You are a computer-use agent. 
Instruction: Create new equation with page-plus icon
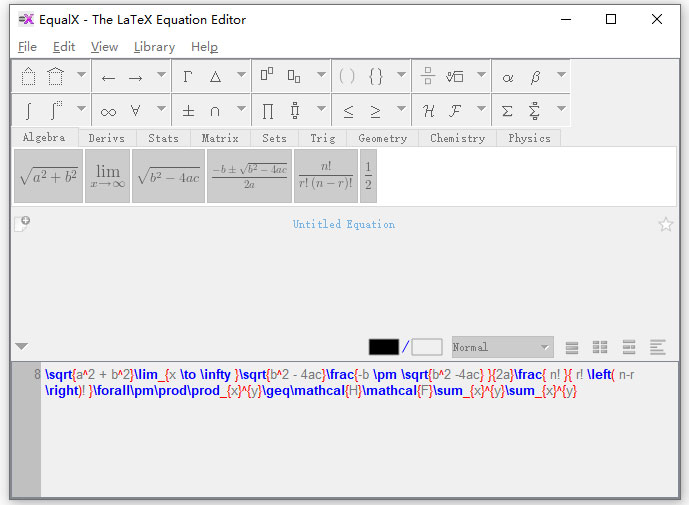[22, 223]
